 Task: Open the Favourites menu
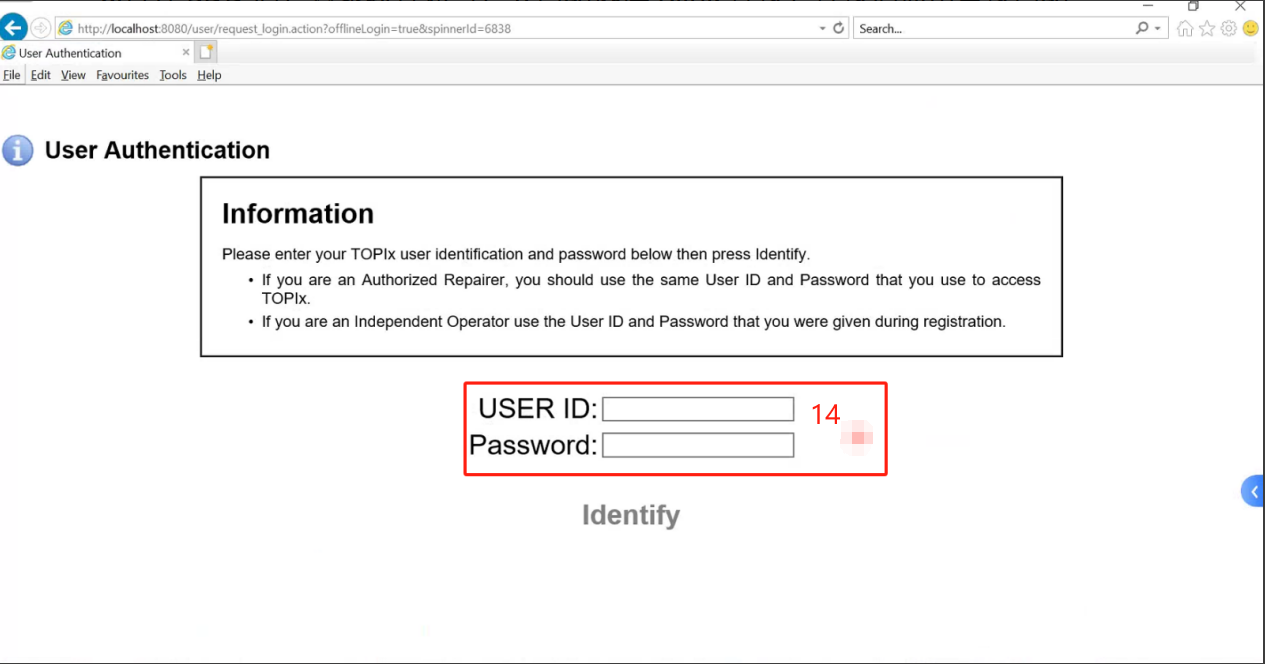pos(122,75)
